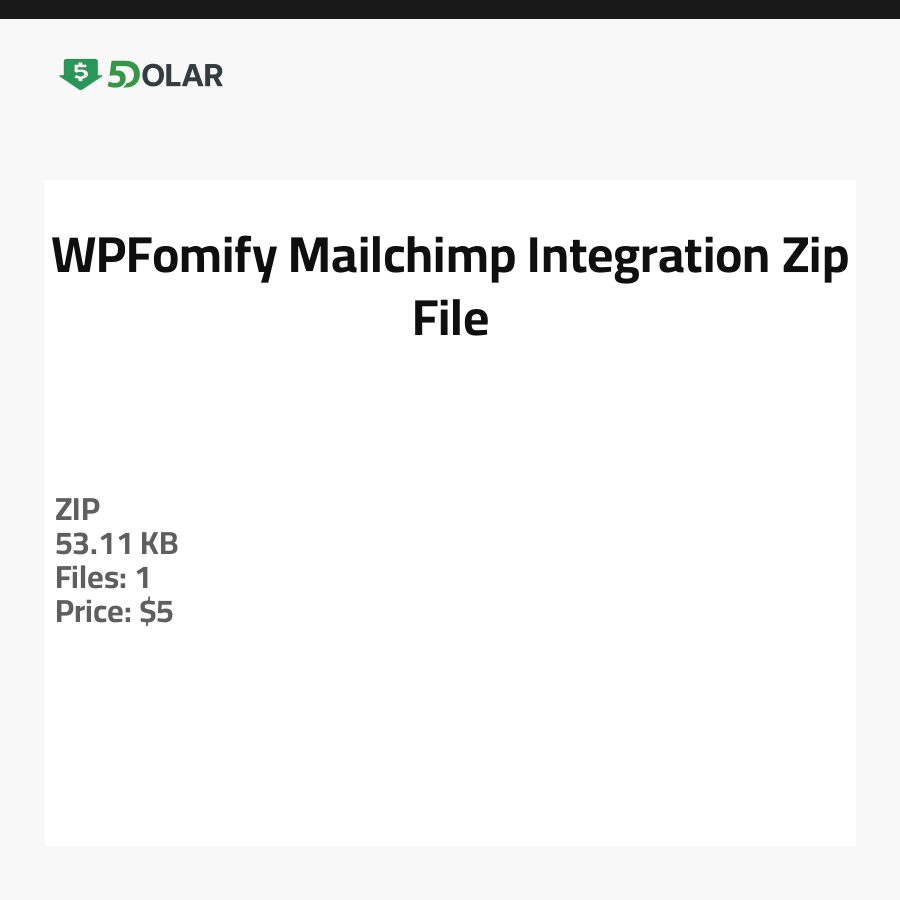This screenshot has height=900, width=900.
Task: Click the empty white card area below Price
Action: pos(450,740)
